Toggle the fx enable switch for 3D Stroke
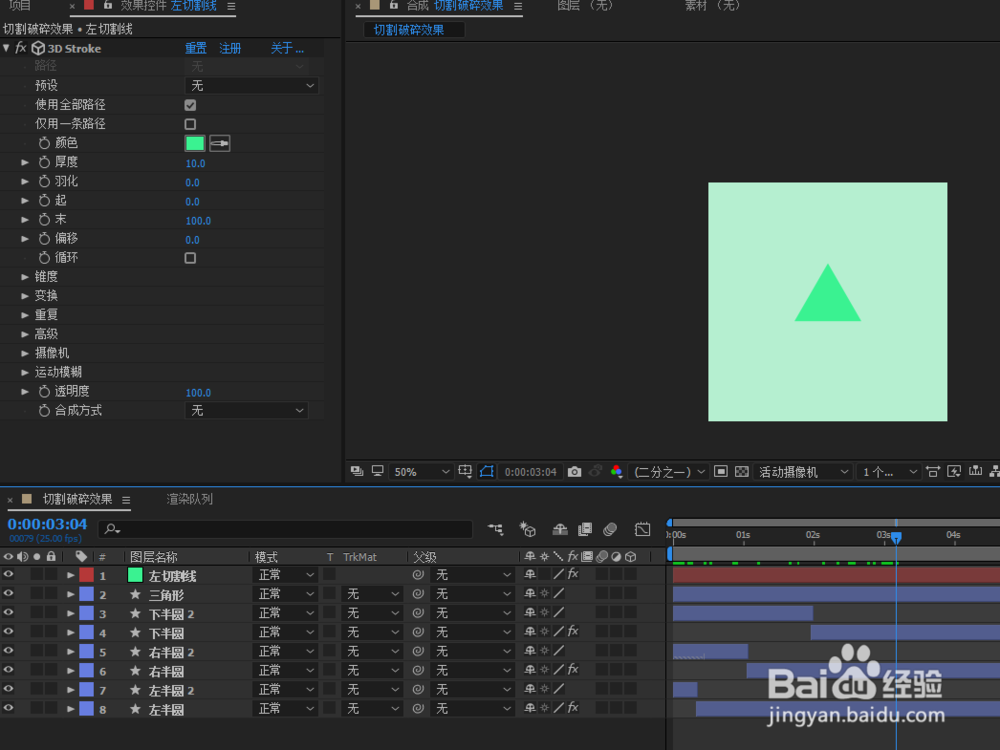The image size is (1000, 750). coord(20,48)
